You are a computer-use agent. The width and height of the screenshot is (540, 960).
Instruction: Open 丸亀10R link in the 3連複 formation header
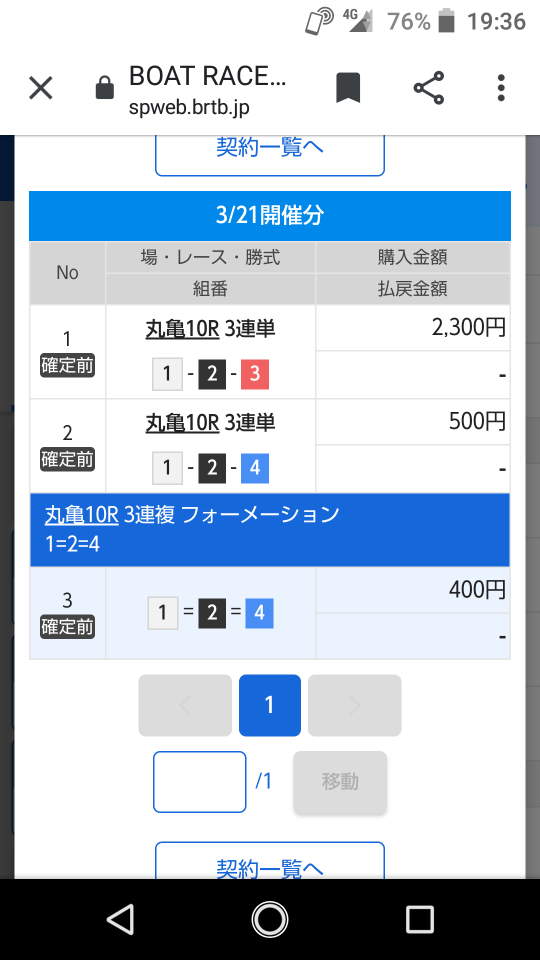click(x=81, y=515)
